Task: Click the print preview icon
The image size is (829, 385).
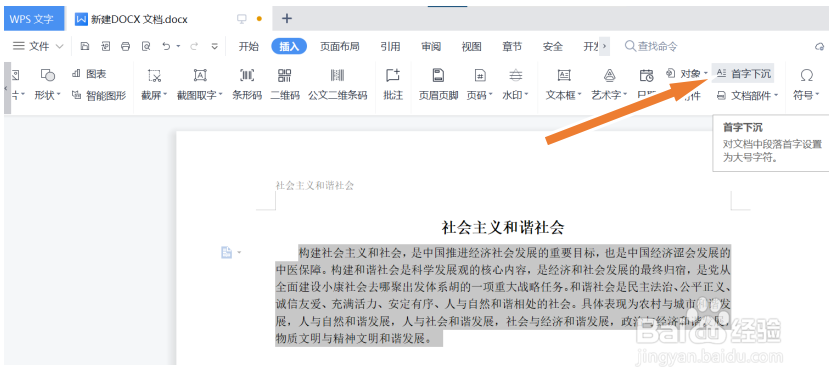Action: click(x=146, y=47)
